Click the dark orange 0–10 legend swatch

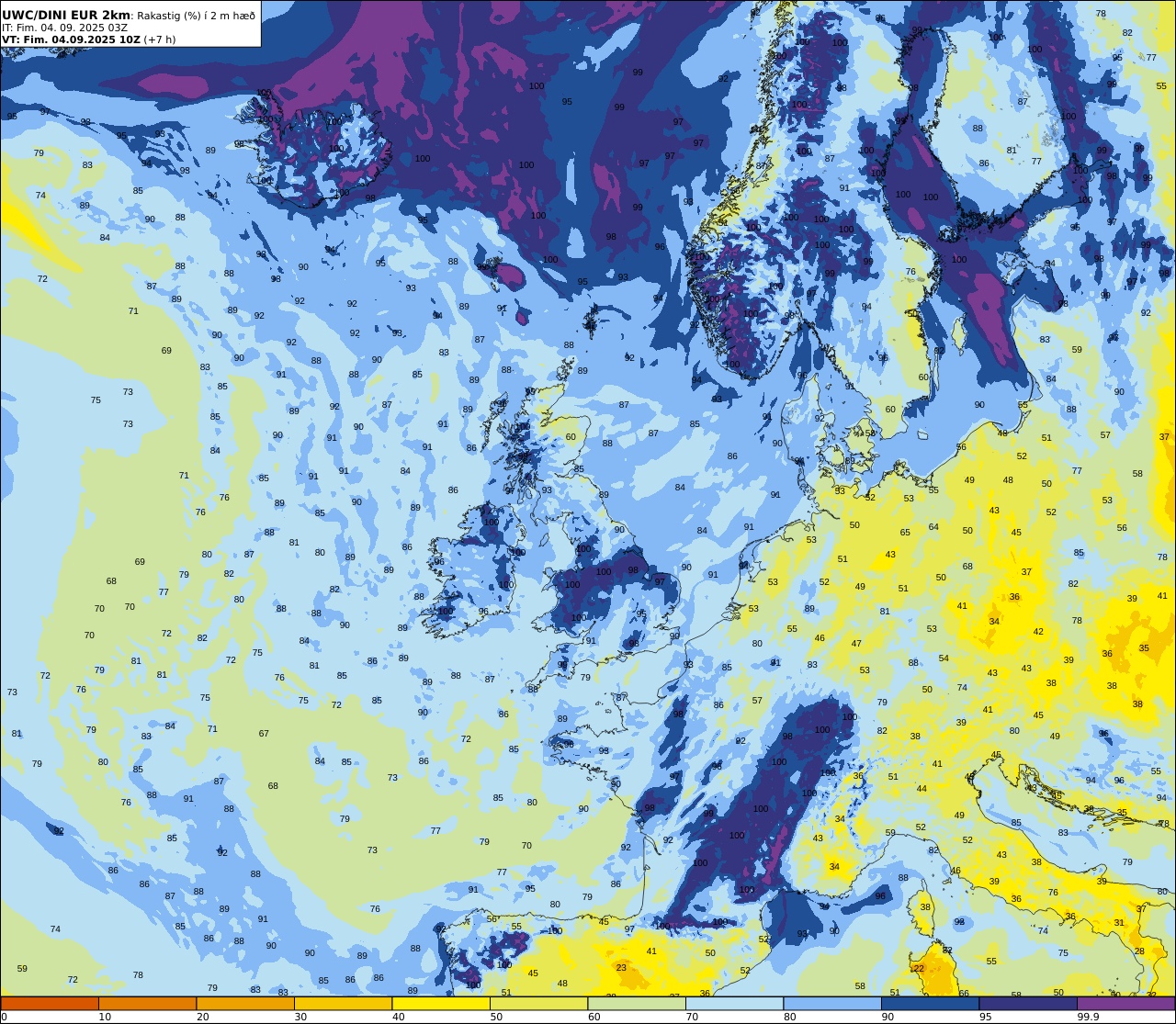click(50, 1003)
